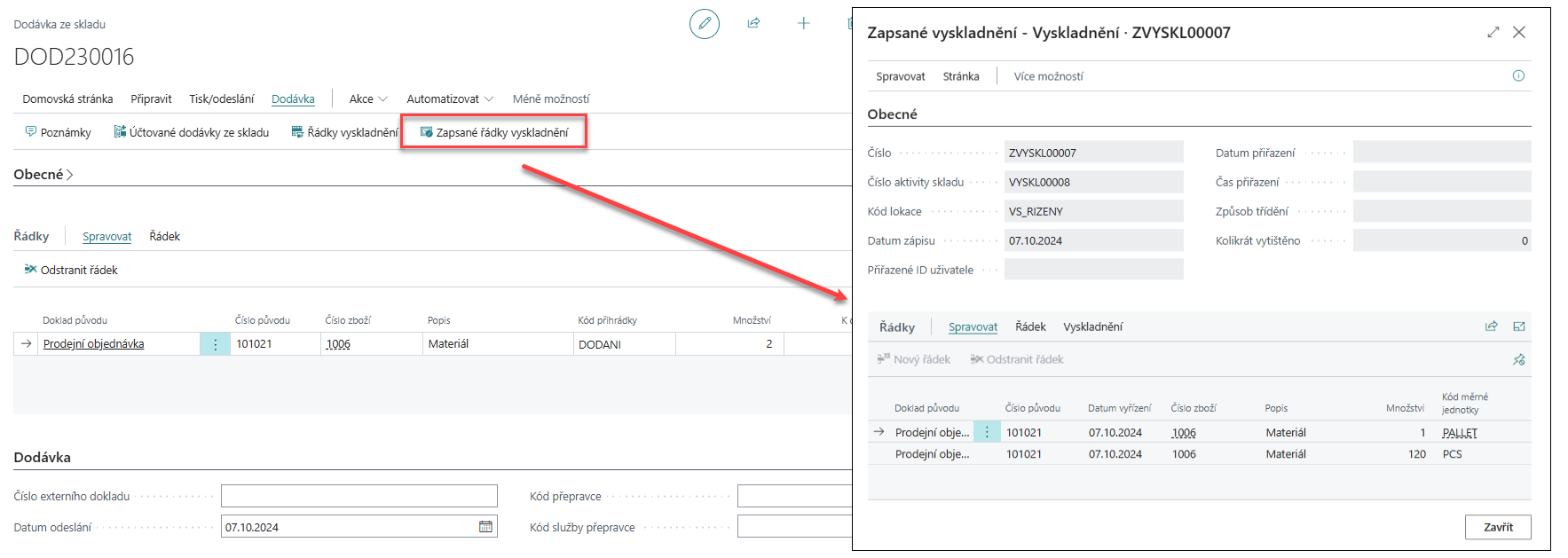Click the share icon in header

[753, 24]
